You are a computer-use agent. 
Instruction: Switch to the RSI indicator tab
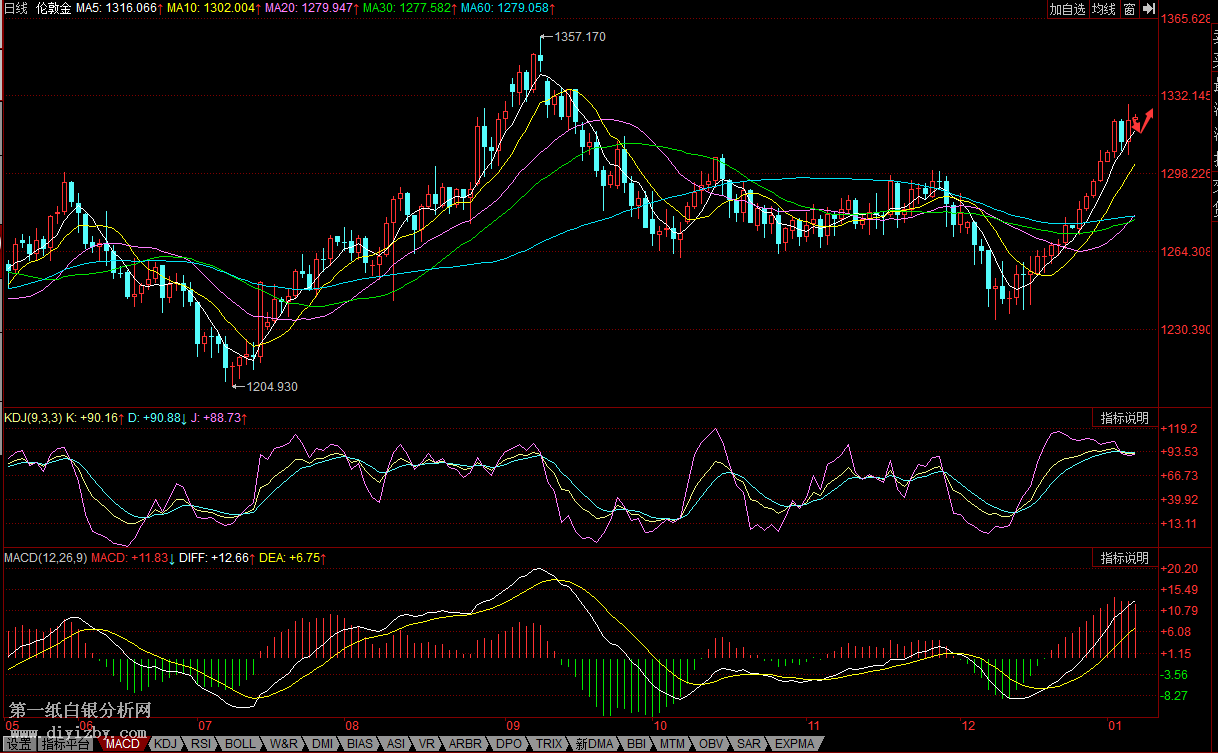coord(201,744)
